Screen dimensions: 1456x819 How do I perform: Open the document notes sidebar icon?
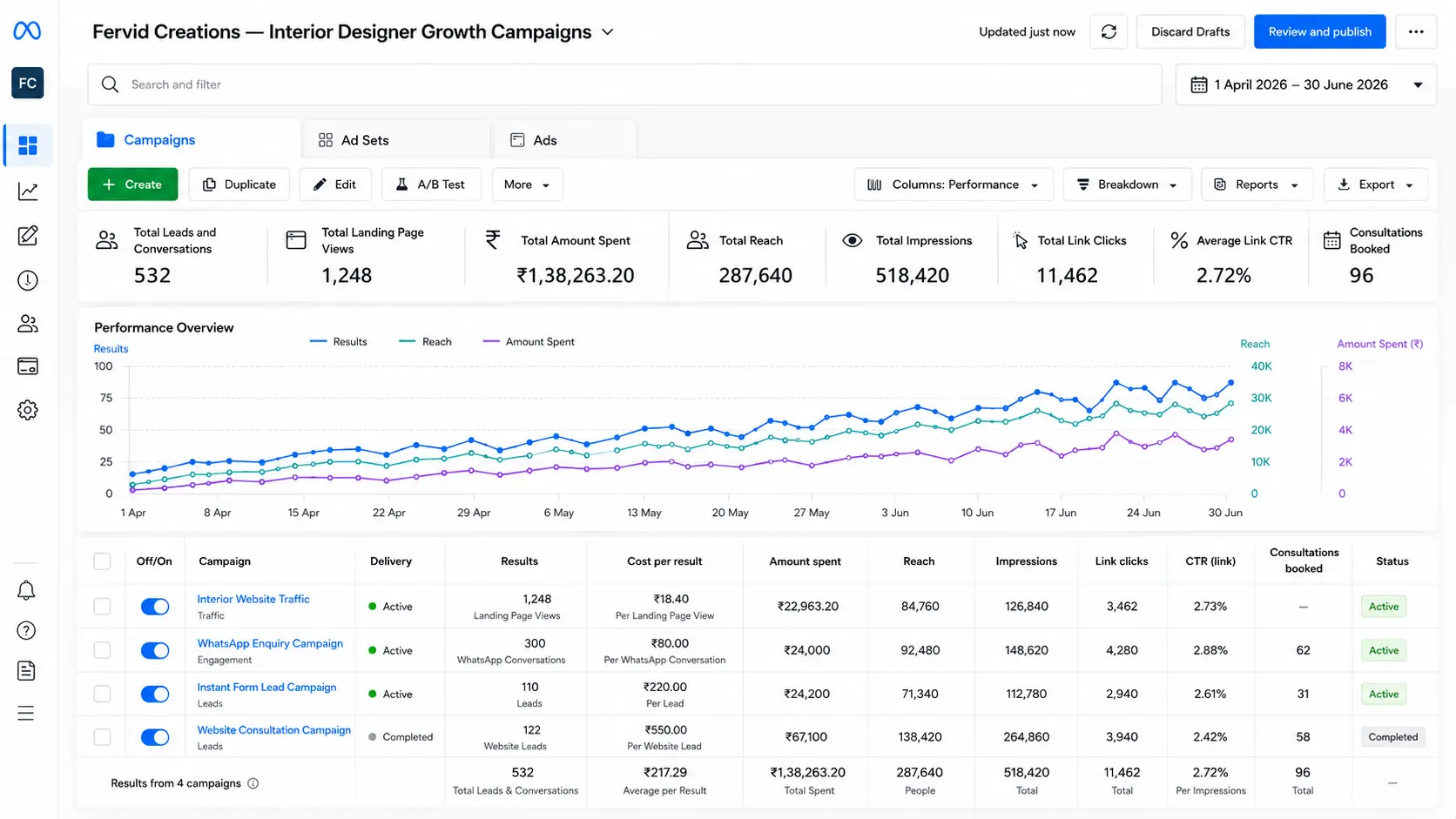point(26,670)
